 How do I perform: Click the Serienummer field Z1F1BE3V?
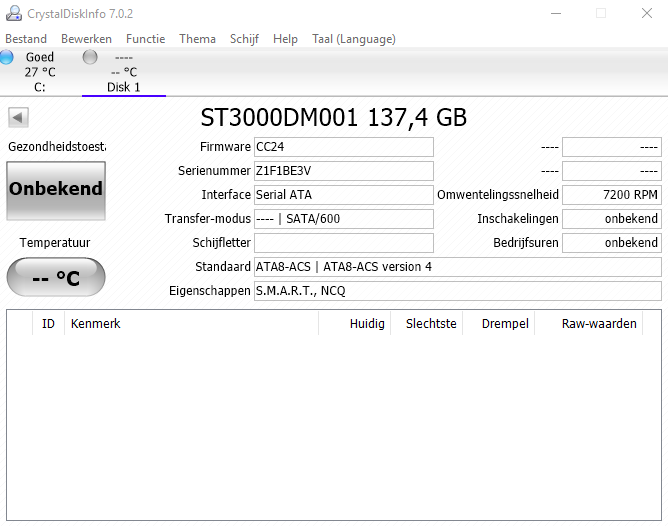pyautogui.click(x=344, y=171)
